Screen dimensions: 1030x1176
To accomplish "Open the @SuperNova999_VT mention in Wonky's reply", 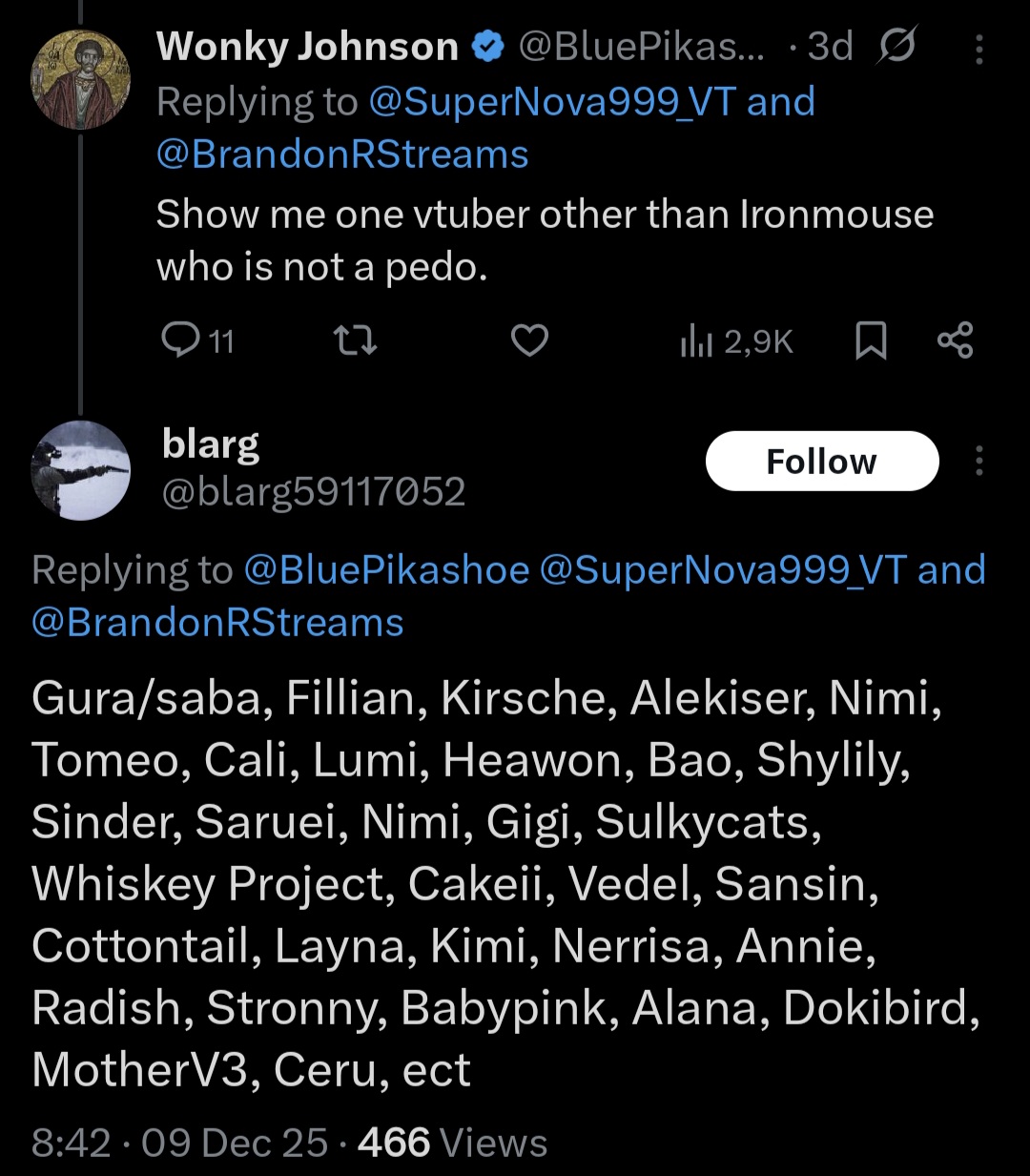I will 552,102.
